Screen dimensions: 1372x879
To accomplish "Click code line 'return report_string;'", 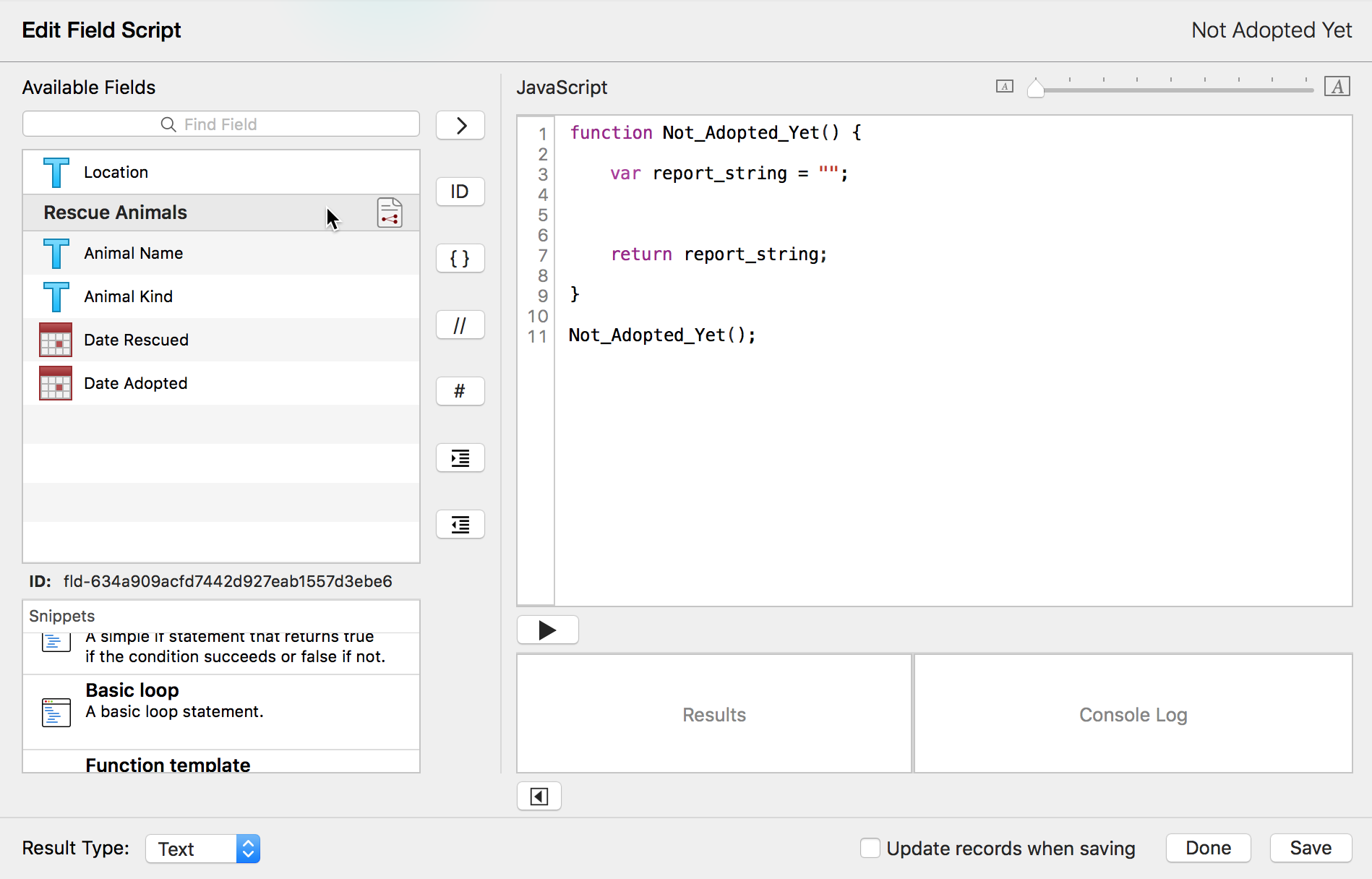I will tap(719, 254).
